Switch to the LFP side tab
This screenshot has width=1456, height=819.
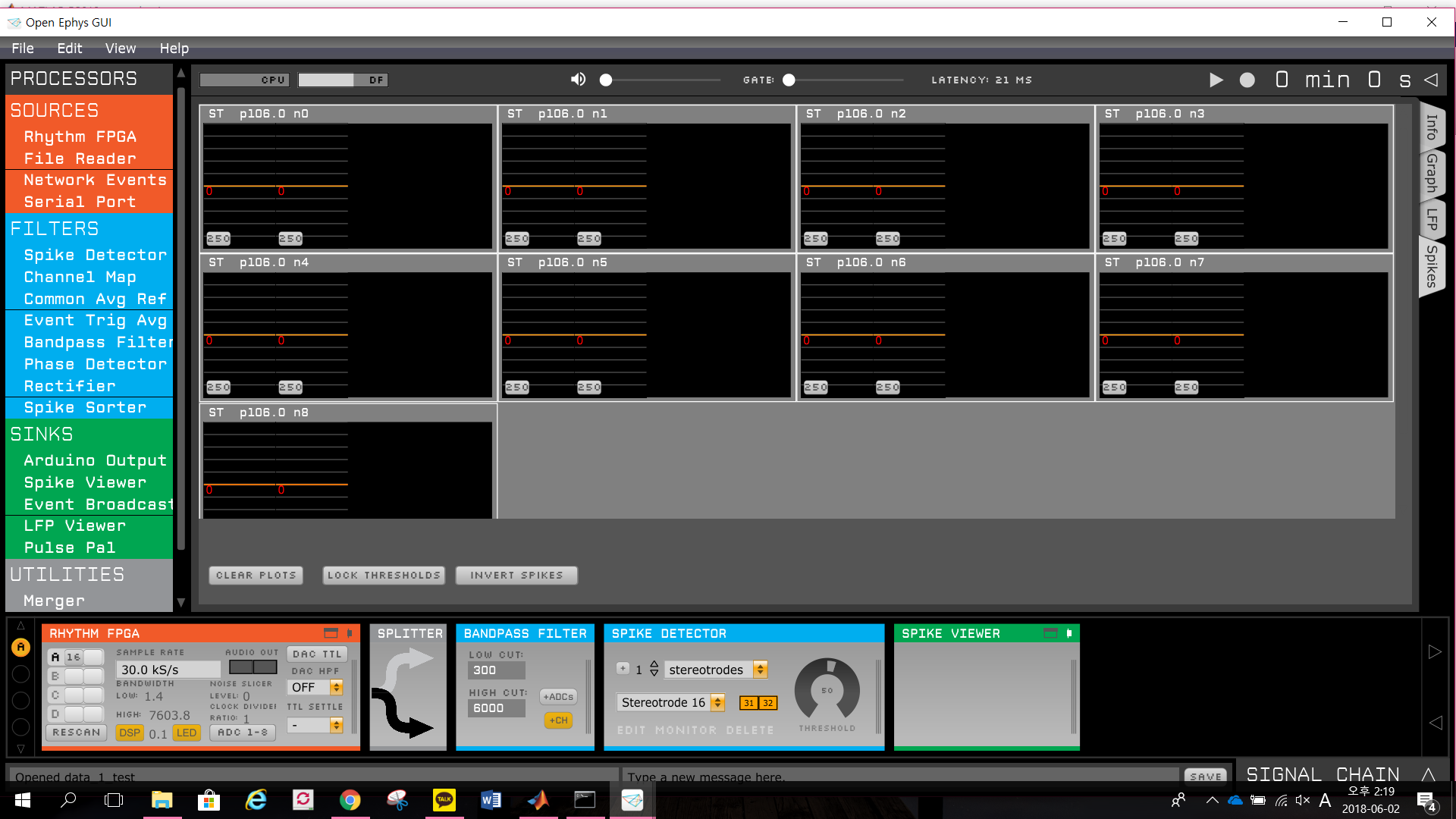tap(1432, 218)
